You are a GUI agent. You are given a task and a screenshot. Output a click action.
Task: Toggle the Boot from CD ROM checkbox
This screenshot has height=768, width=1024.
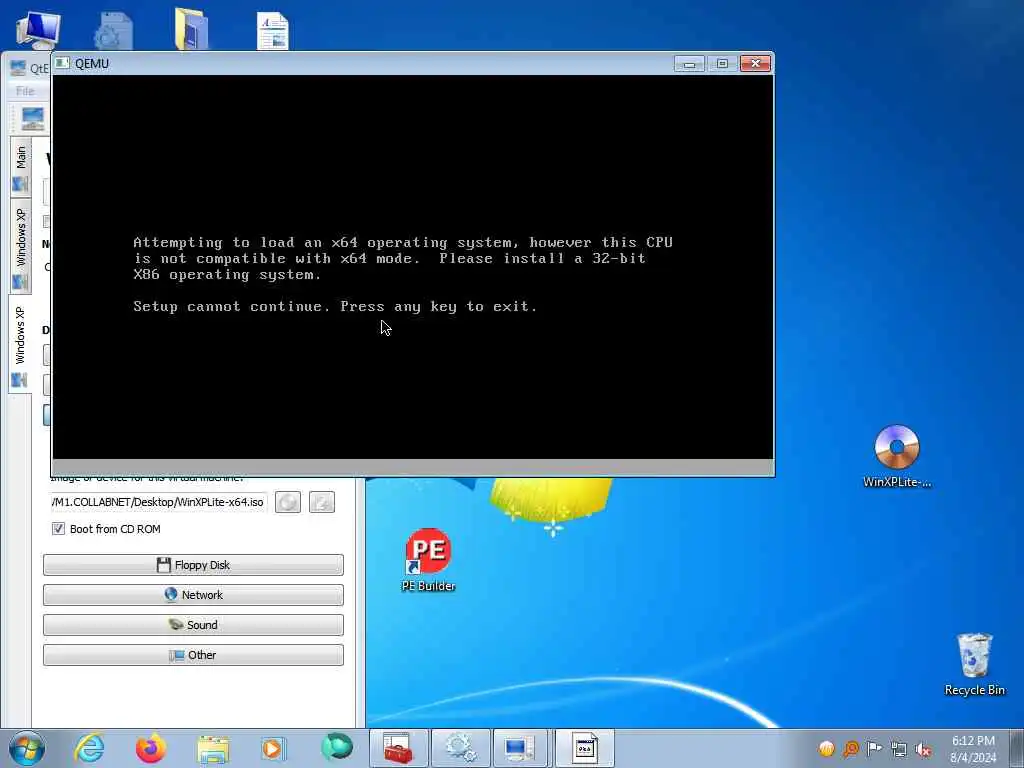(59, 529)
